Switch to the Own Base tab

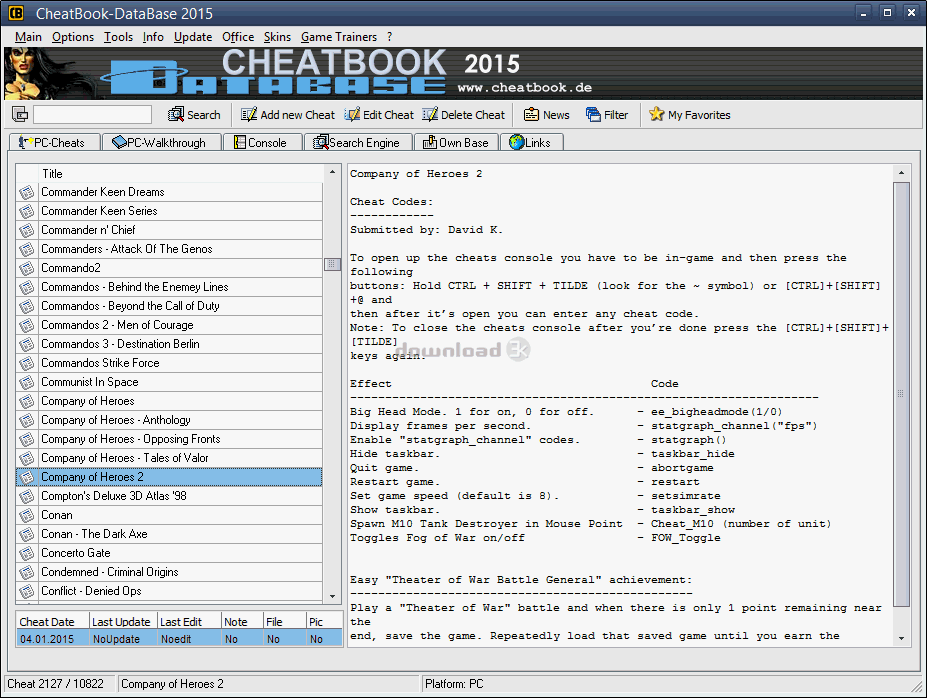coord(456,142)
